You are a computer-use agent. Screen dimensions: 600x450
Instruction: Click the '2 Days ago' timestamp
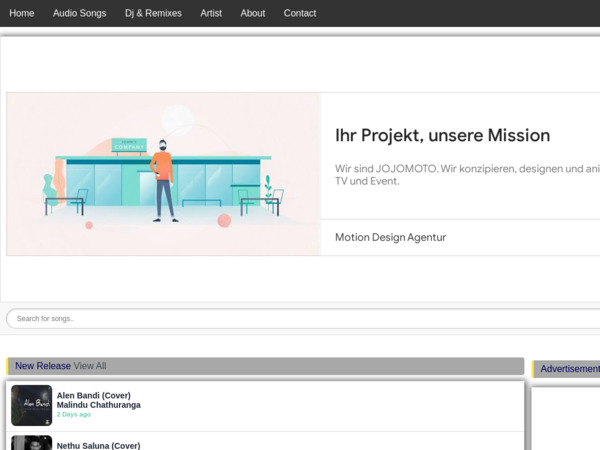pyautogui.click(x=74, y=414)
